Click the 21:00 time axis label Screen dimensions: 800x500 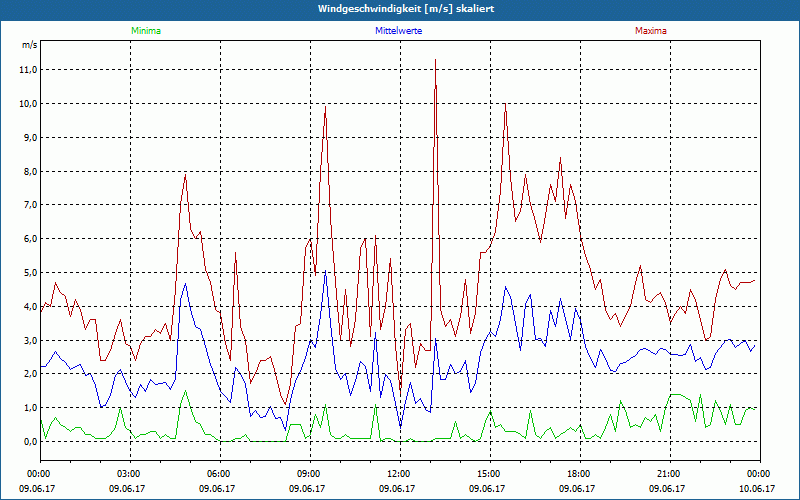670,474
